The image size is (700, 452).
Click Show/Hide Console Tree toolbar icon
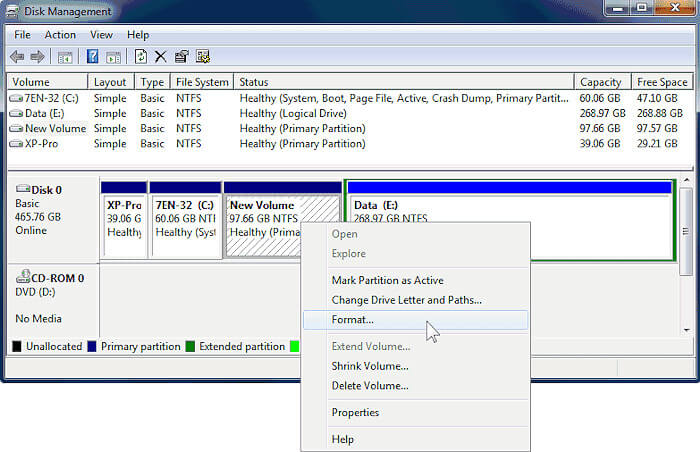pyautogui.click(x=65, y=57)
